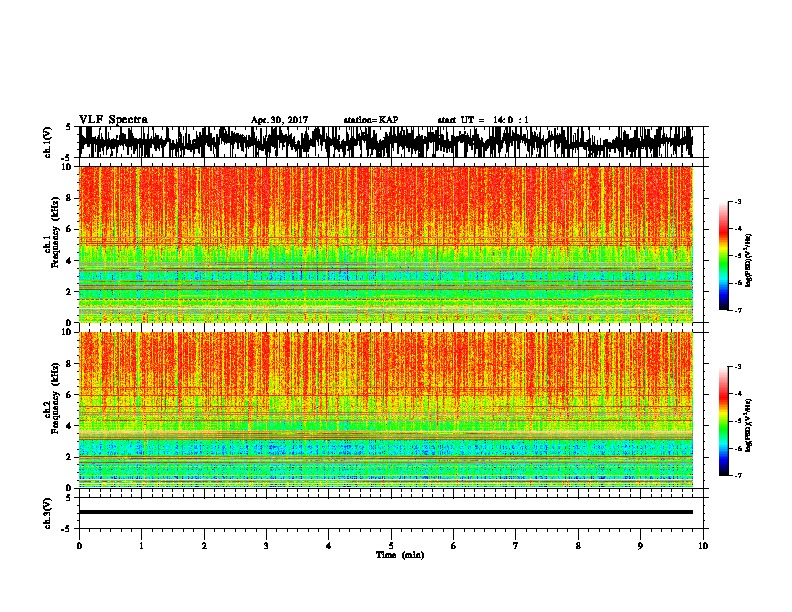Click time axis tick label '5'
The height and width of the screenshot is (612, 792).
pos(391,546)
